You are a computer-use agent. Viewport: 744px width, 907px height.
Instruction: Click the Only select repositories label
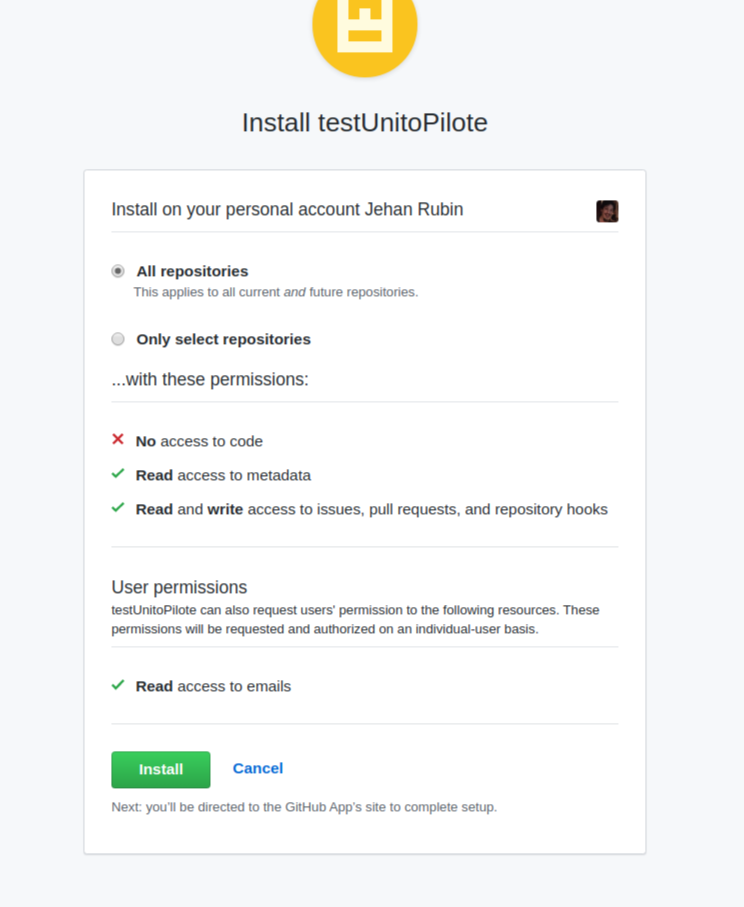223,339
